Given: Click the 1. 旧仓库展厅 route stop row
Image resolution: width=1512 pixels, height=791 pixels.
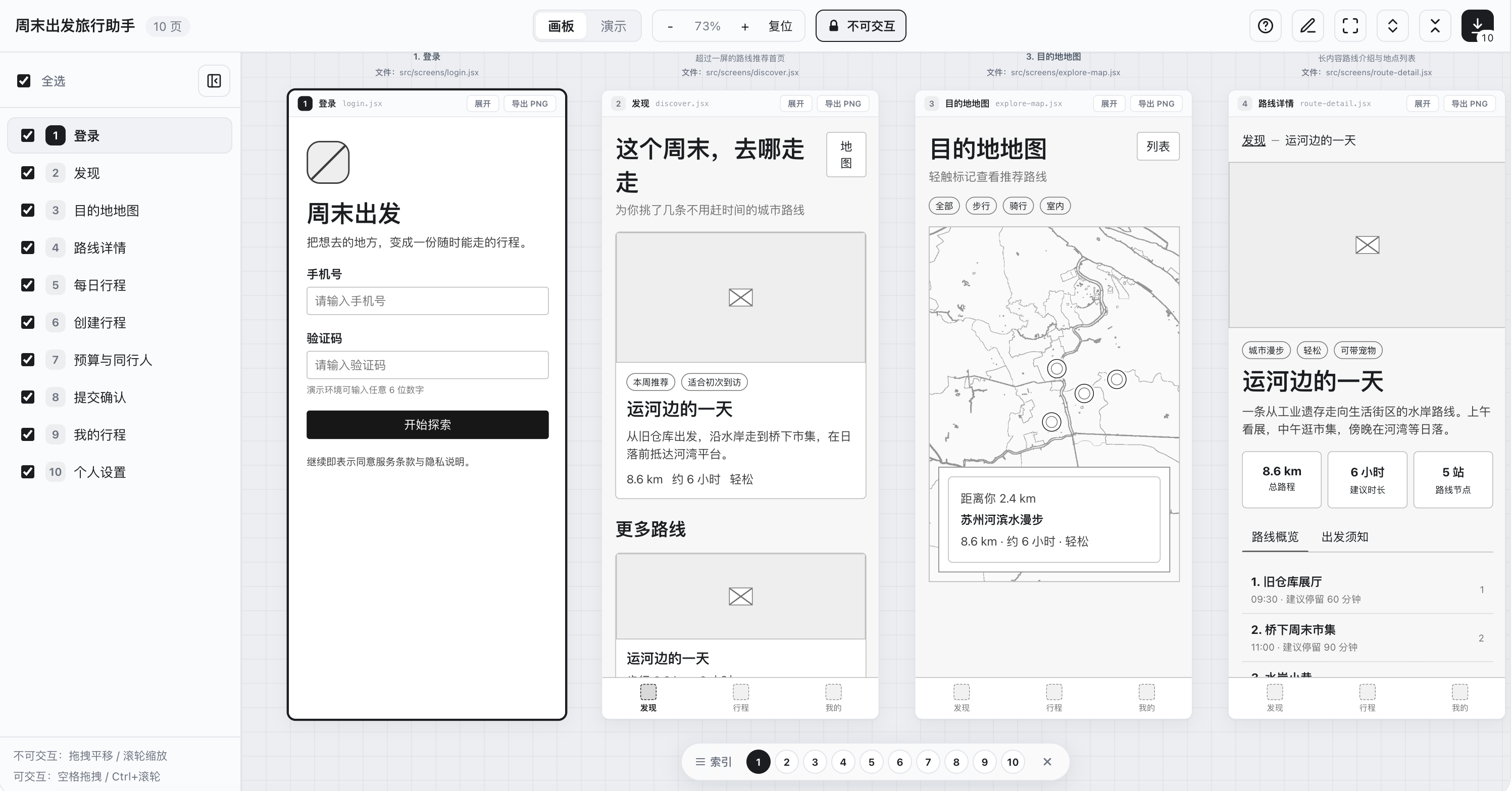Looking at the screenshot, I should [x=1368, y=589].
